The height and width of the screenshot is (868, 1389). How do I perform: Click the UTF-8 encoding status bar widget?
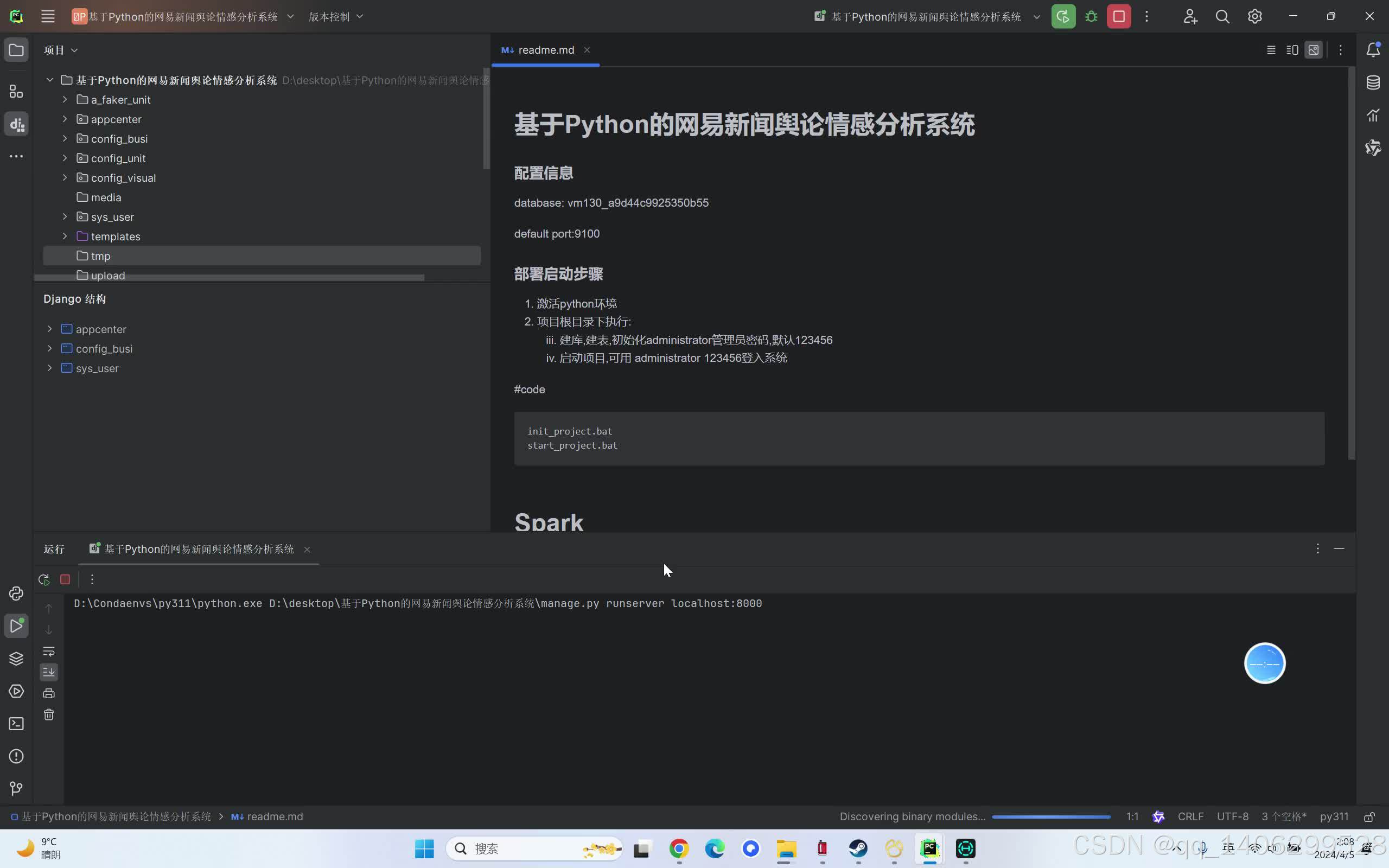click(1232, 816)
